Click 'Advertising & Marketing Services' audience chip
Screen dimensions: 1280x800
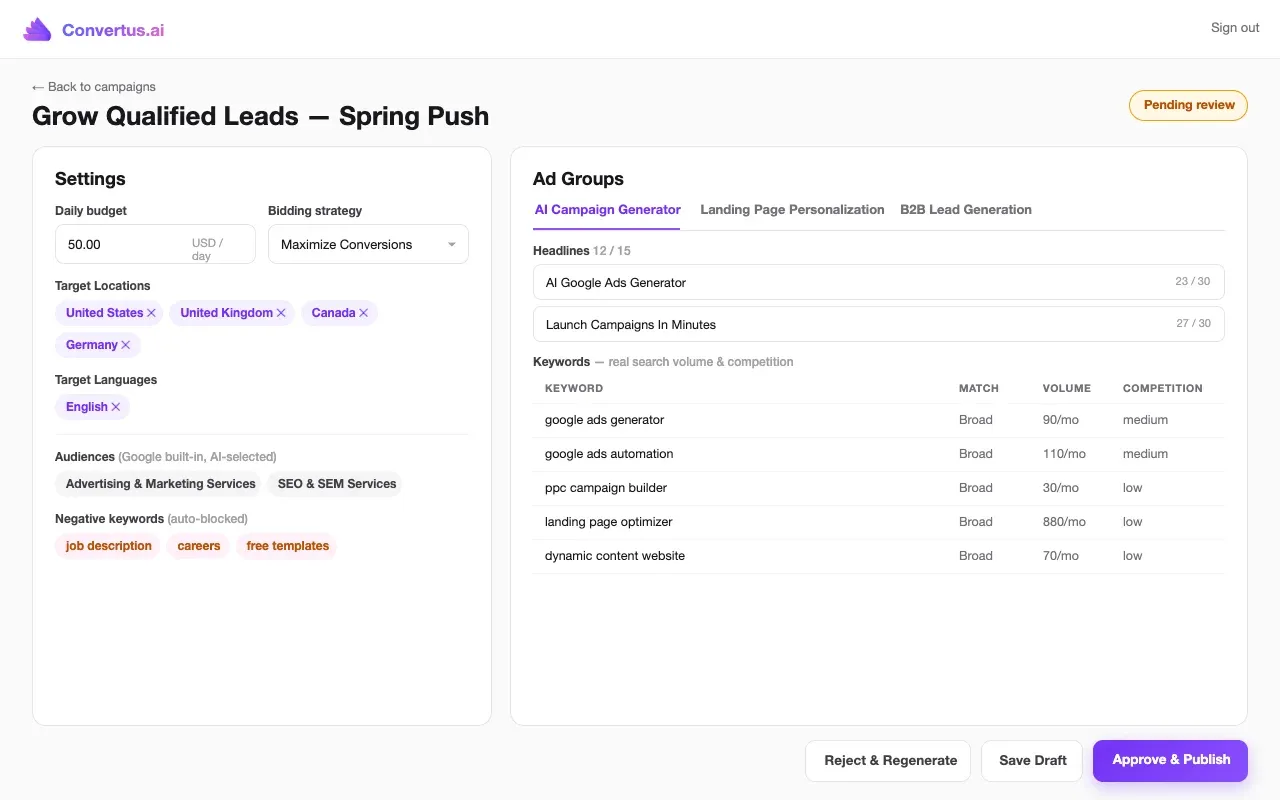(161, 484)
